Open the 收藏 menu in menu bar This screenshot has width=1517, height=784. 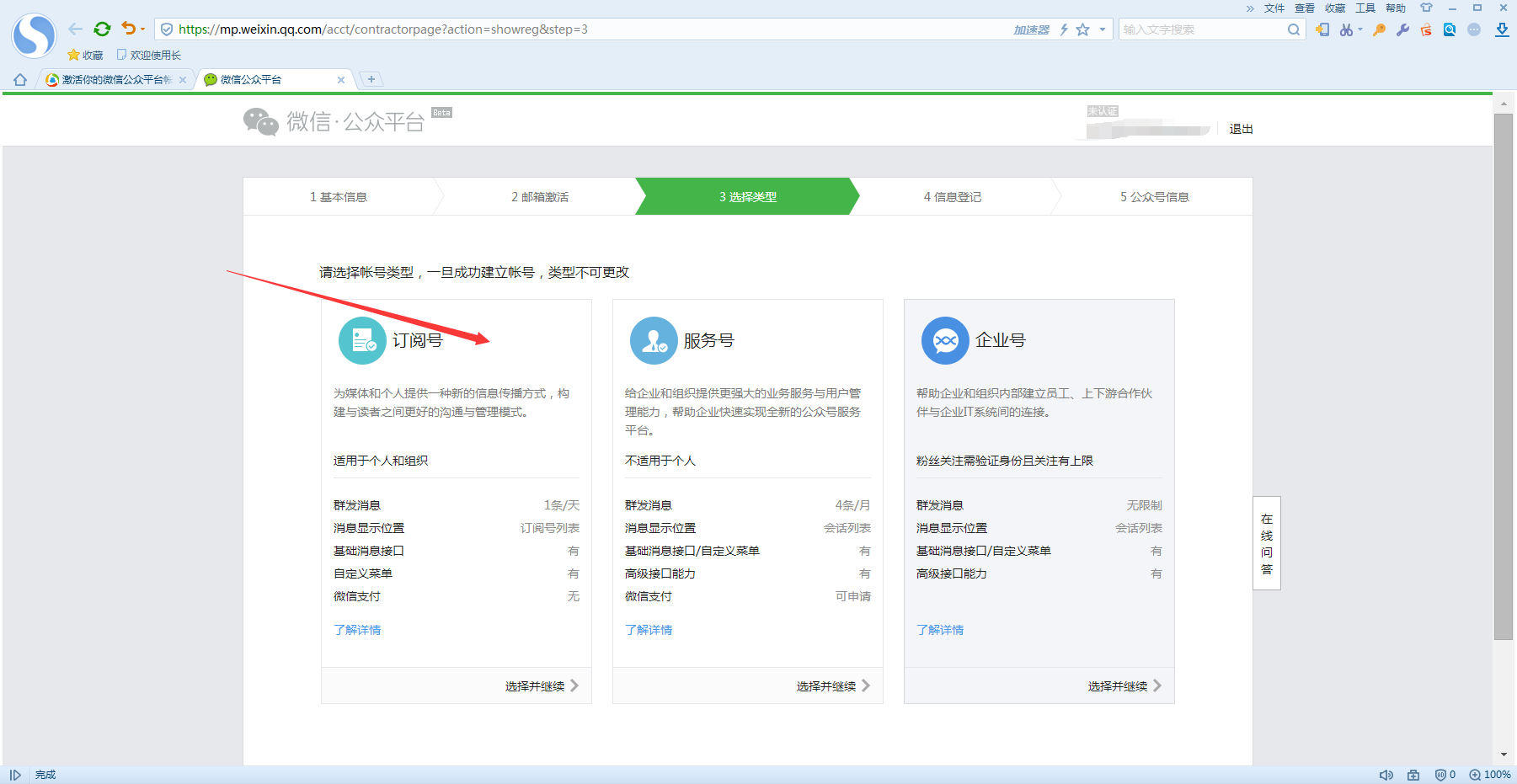(1335, 8)
